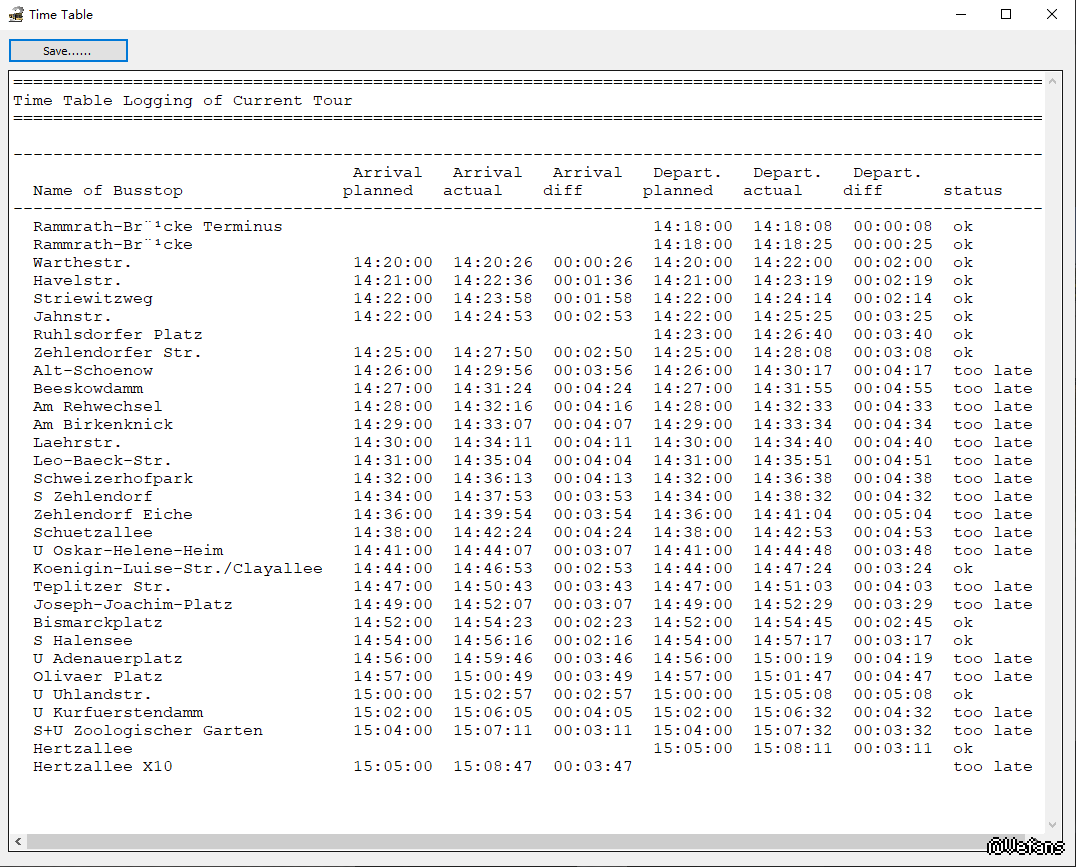Click the 'status' column header text
The height and width of the screenshot is (867, 1076).
972,190
